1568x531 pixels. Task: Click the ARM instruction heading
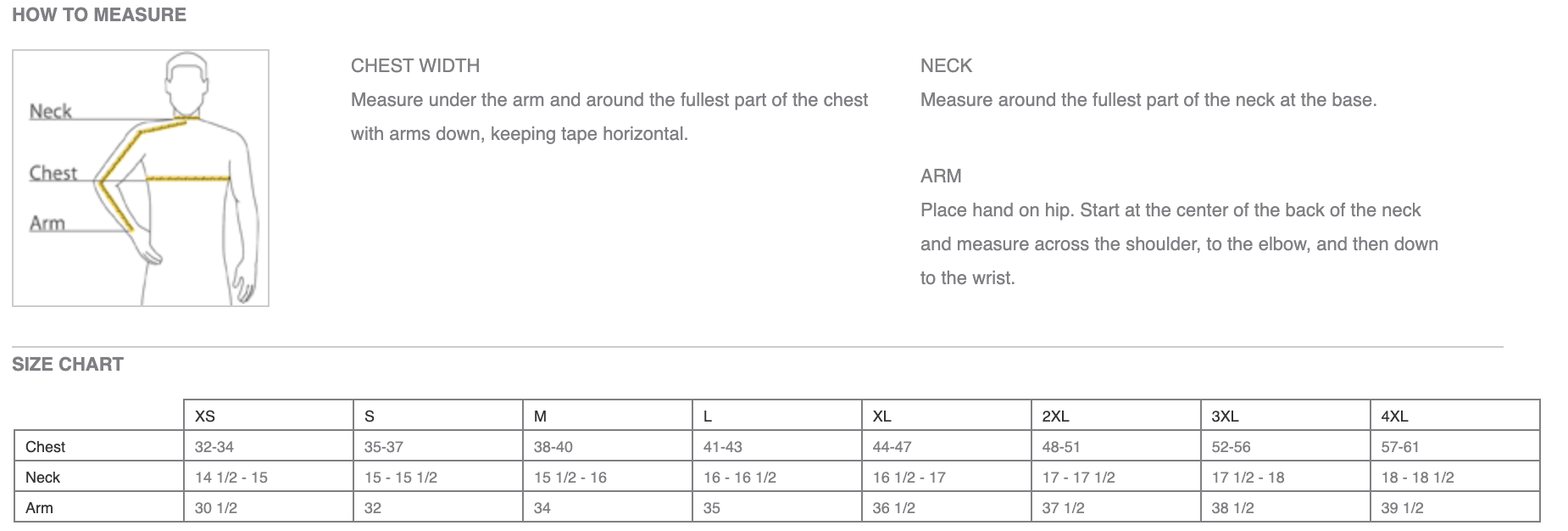tap(941, 176)
